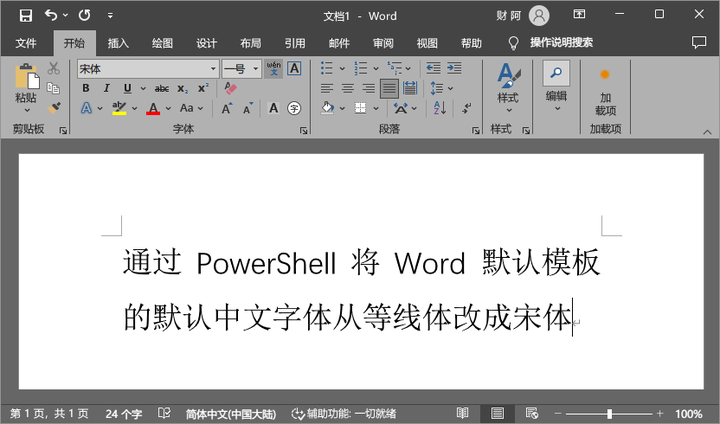Screen dimensions: 720x424
Task: Apply multilevel list
Action: (x=394, y=68)
